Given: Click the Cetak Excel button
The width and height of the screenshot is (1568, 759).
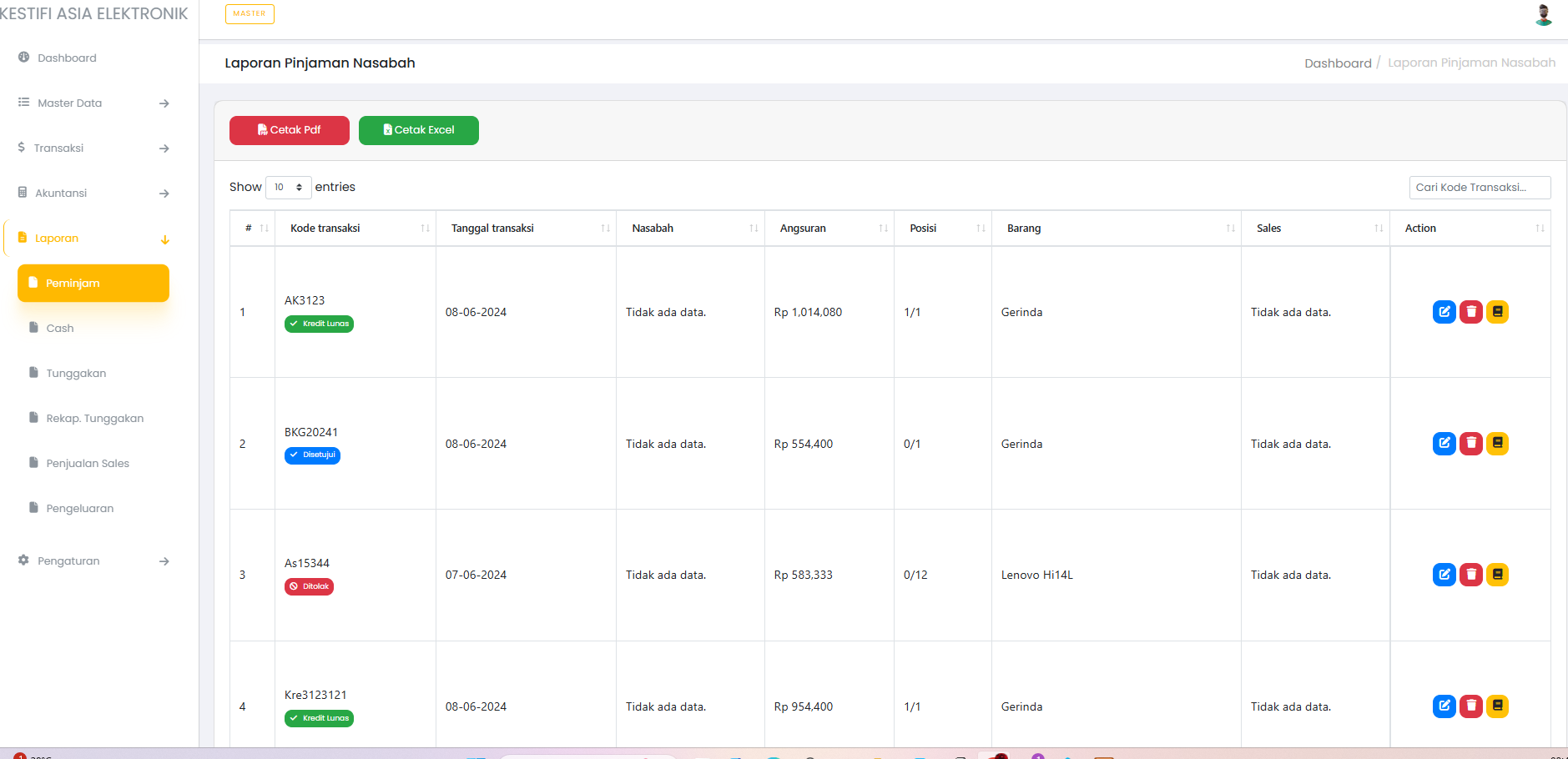Looking at the screenshot, I should tap(418, 130).
